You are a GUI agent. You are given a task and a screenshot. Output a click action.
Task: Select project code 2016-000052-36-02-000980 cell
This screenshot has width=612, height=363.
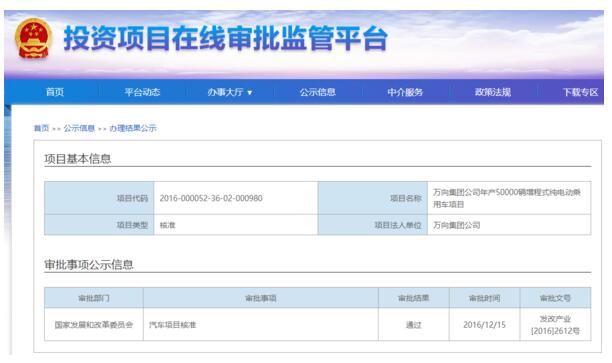236,198
